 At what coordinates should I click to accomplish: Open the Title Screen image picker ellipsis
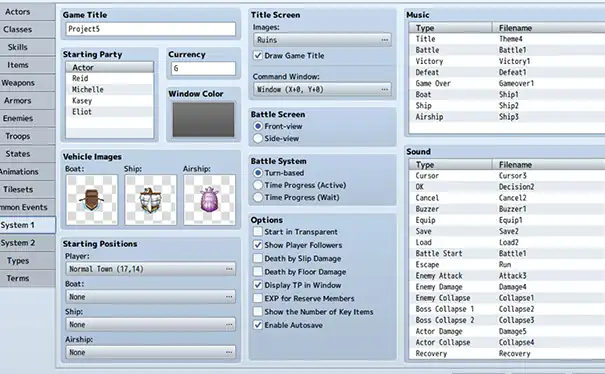pos(384,40)
